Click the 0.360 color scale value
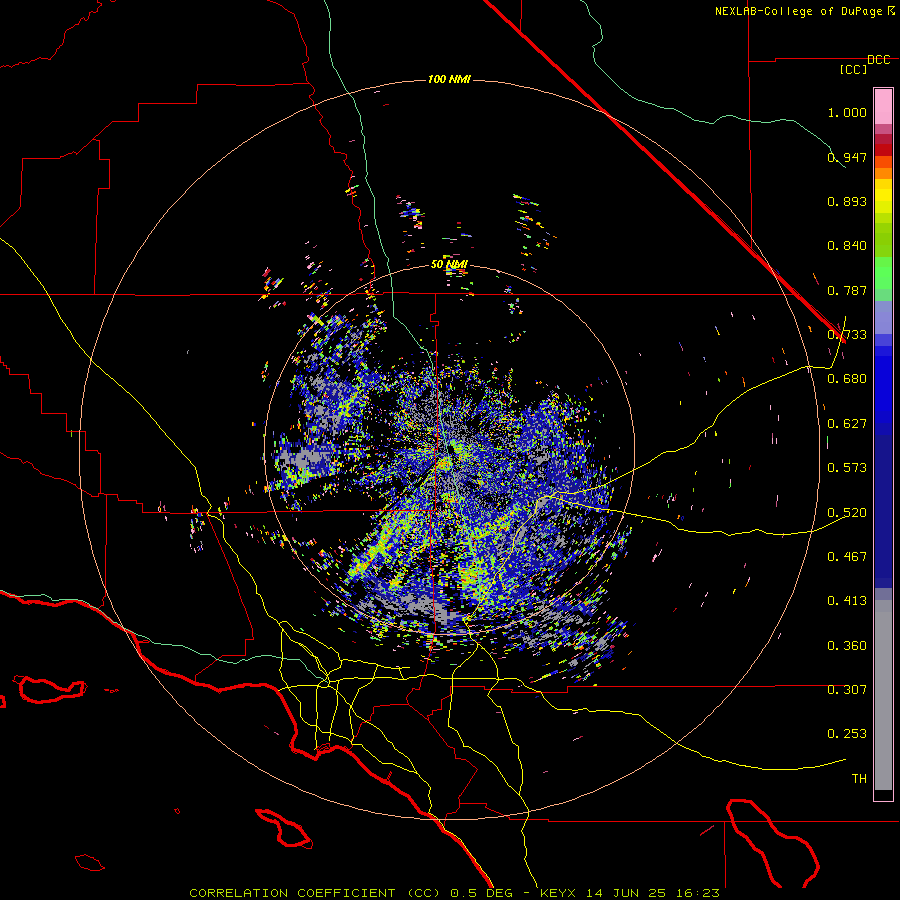 tap(847, 646)
